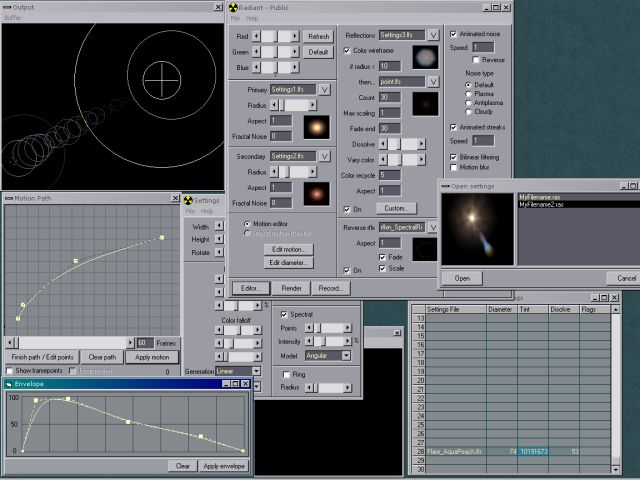Toggle the Color wireframe checkbox
This screenshot has height=480, width=640.
(x=348, y=50)
